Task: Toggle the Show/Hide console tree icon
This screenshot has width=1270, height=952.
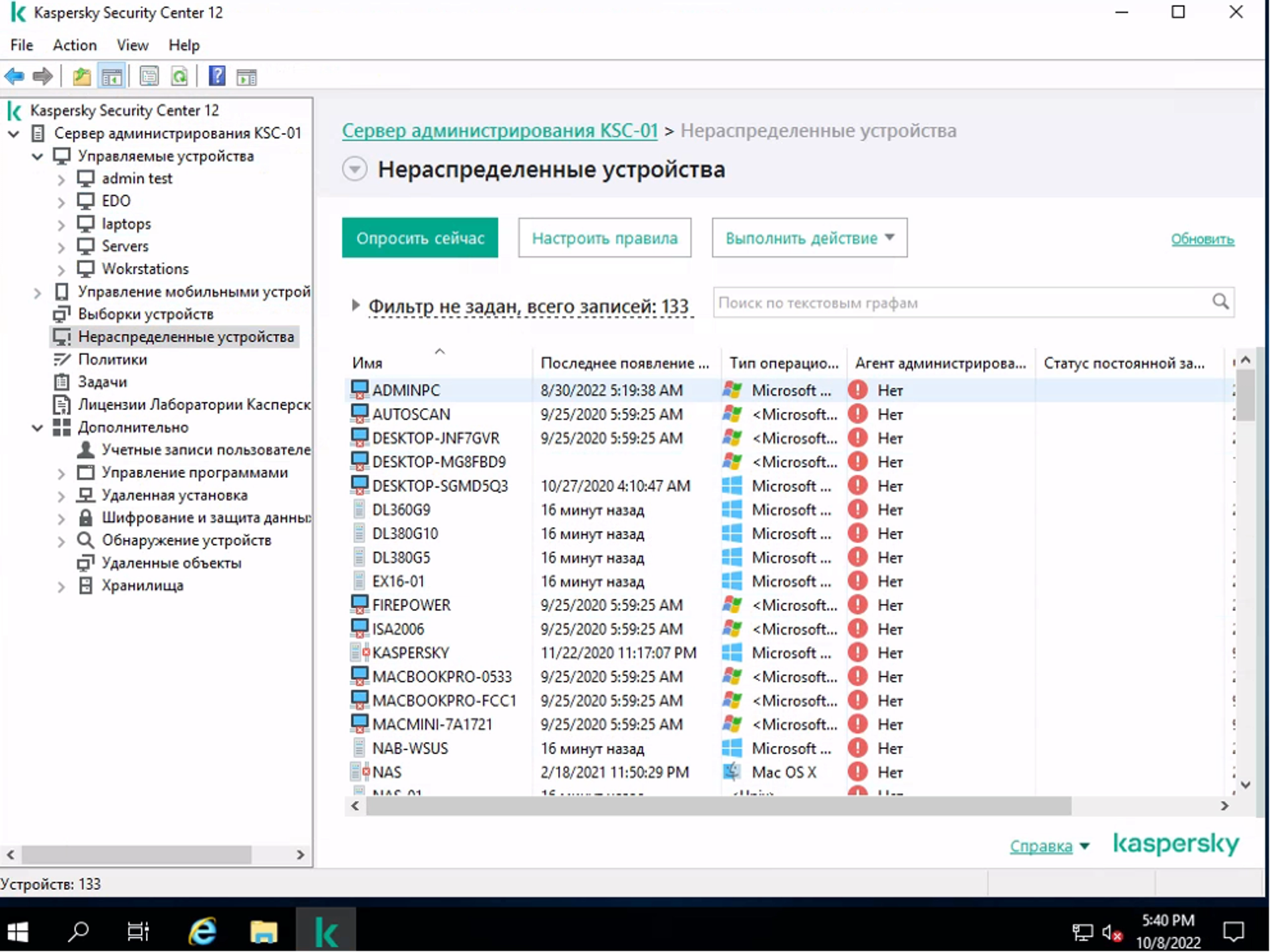Action: (112, 76)
